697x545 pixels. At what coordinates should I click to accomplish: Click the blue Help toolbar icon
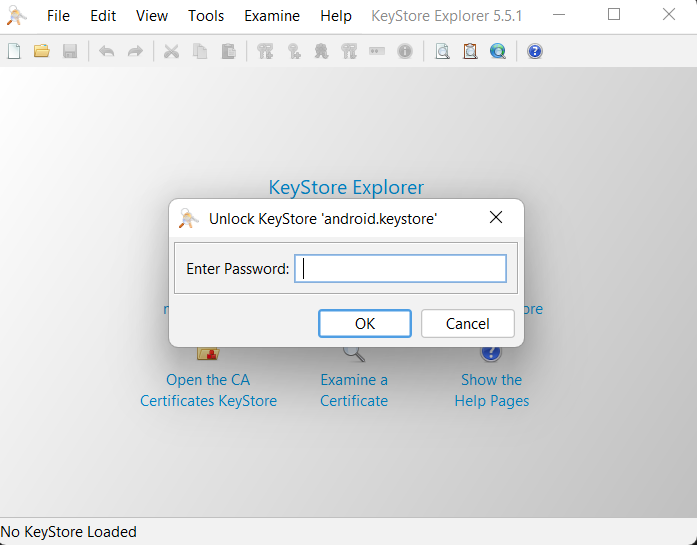pyautogui.click(x=535, y=51)
